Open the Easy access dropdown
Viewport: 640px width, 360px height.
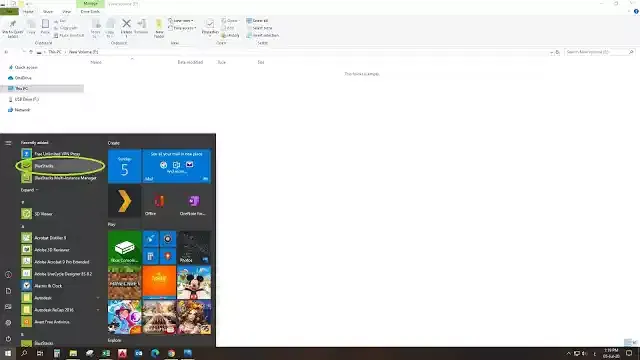click(x=182, y=28)
